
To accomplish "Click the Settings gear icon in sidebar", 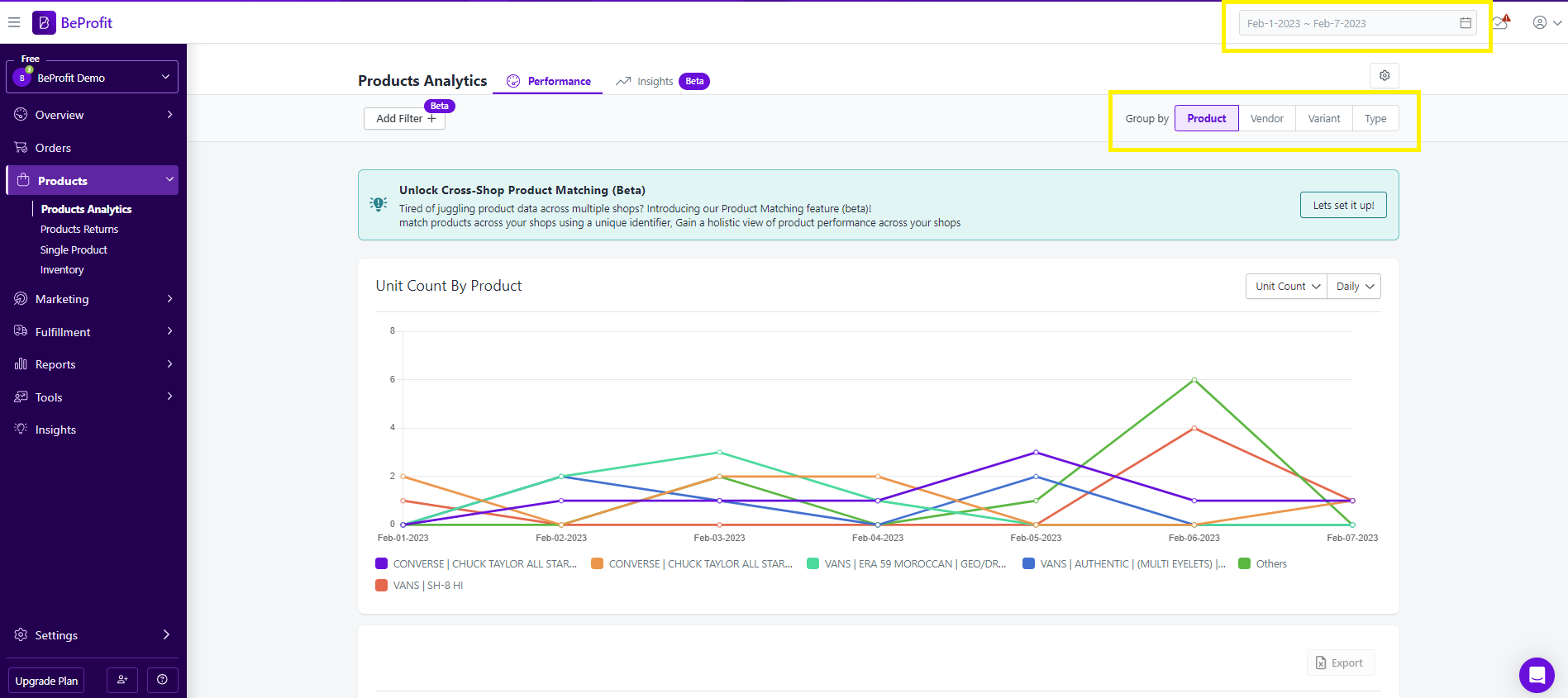I will [21, 634].
